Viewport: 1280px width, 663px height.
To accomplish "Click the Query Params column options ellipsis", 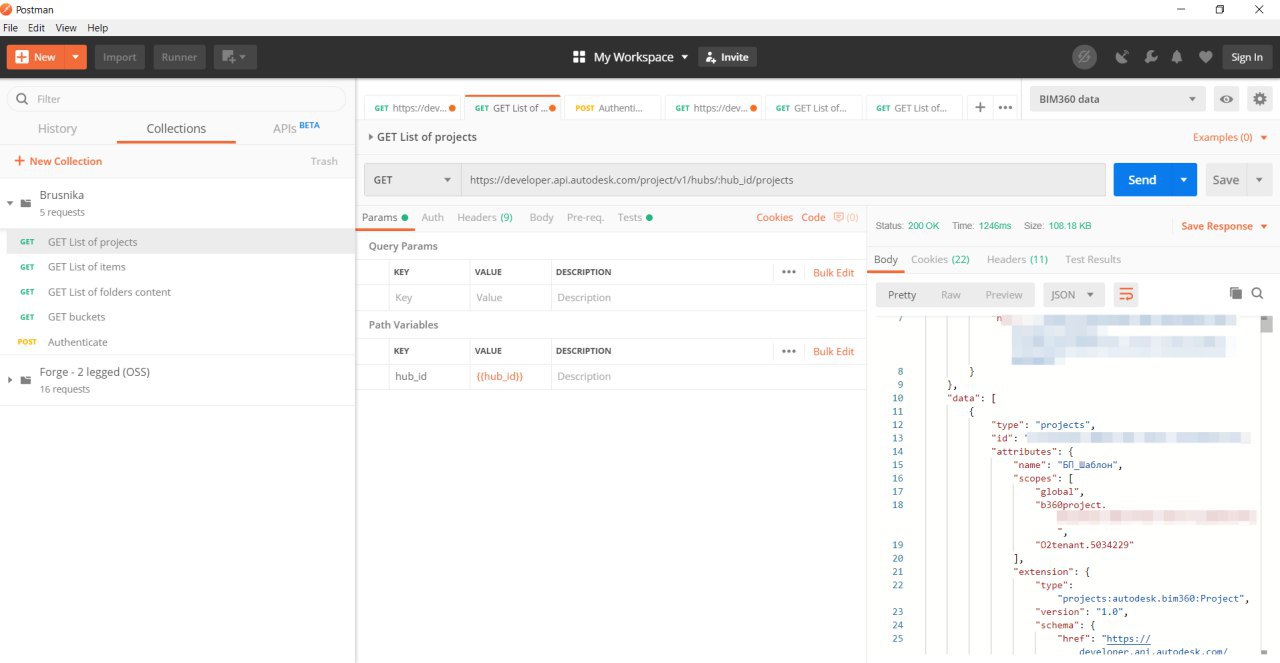I will click(789, 272).
